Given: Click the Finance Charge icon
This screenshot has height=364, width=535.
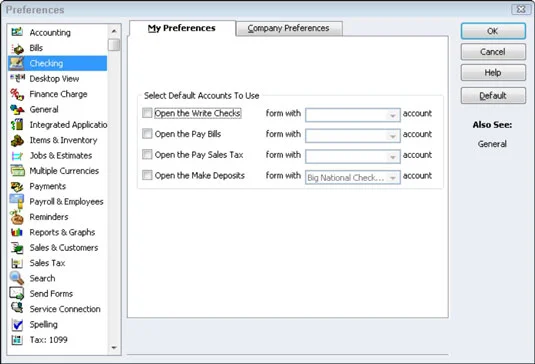Looking at the screenshot, I should (x=17, y=94).
